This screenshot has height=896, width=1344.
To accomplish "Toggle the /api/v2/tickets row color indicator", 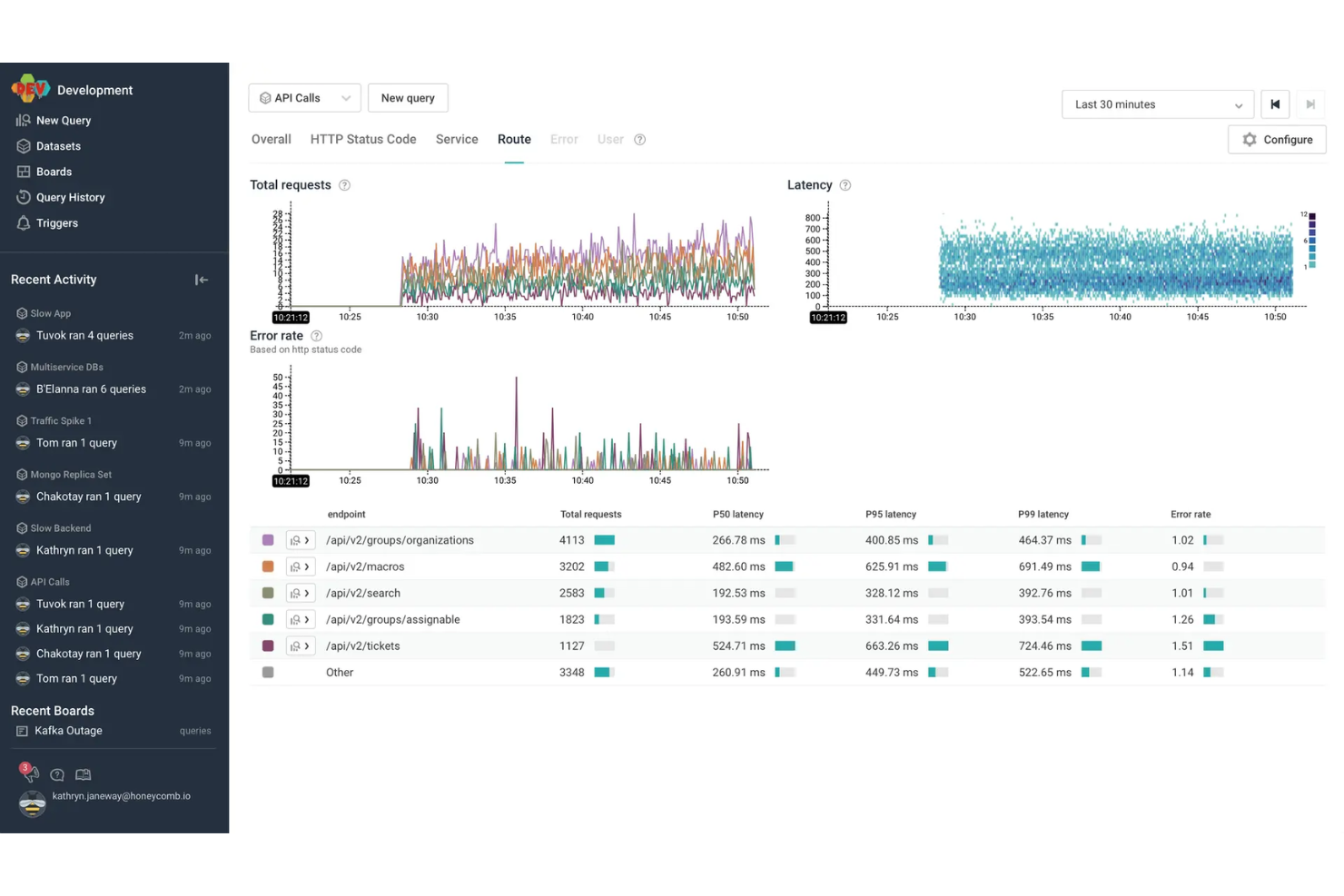I will pyautogui.click(x=268, y=645).
